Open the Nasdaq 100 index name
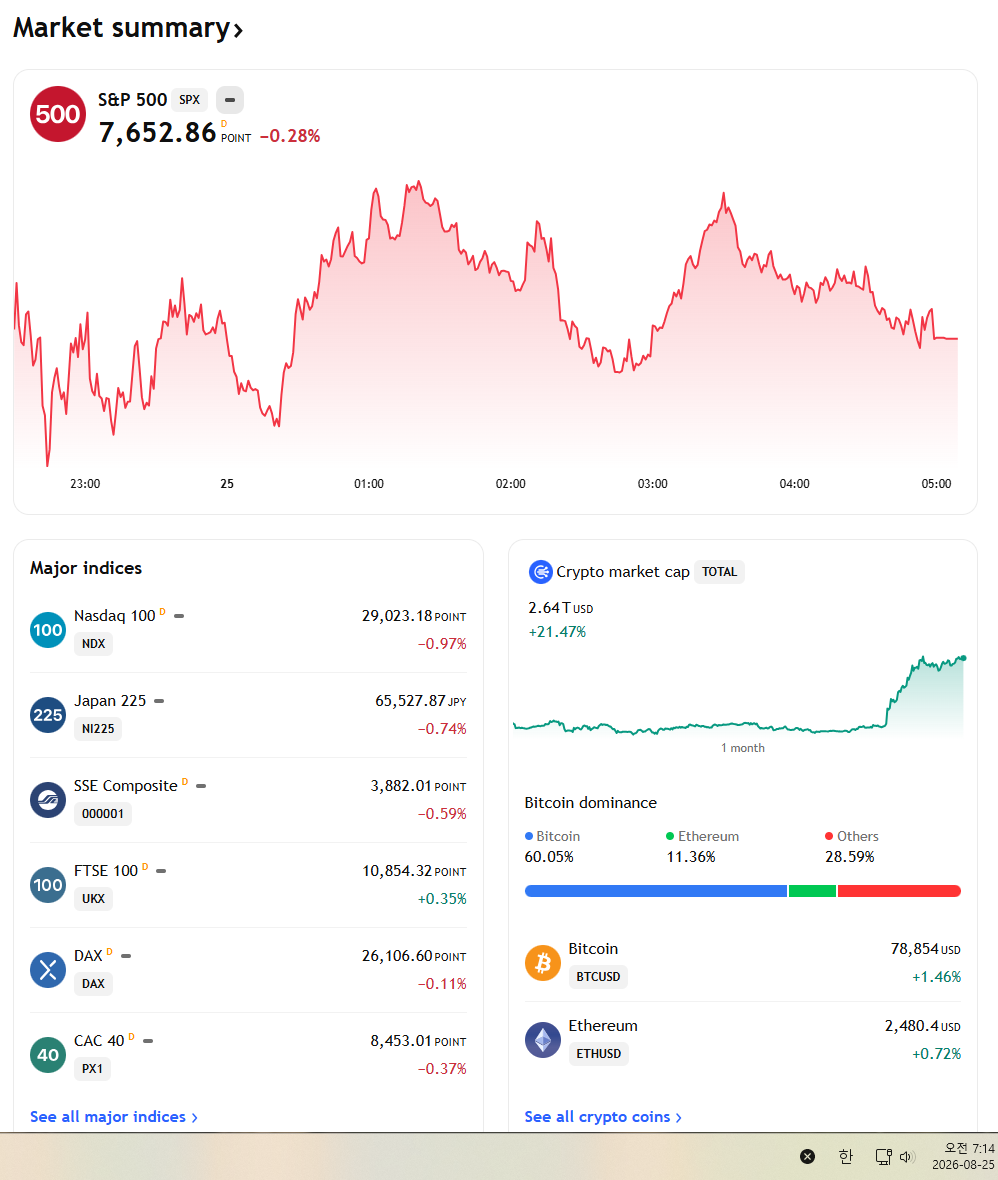Screen dimensions: 998x1180 (114, 616)
